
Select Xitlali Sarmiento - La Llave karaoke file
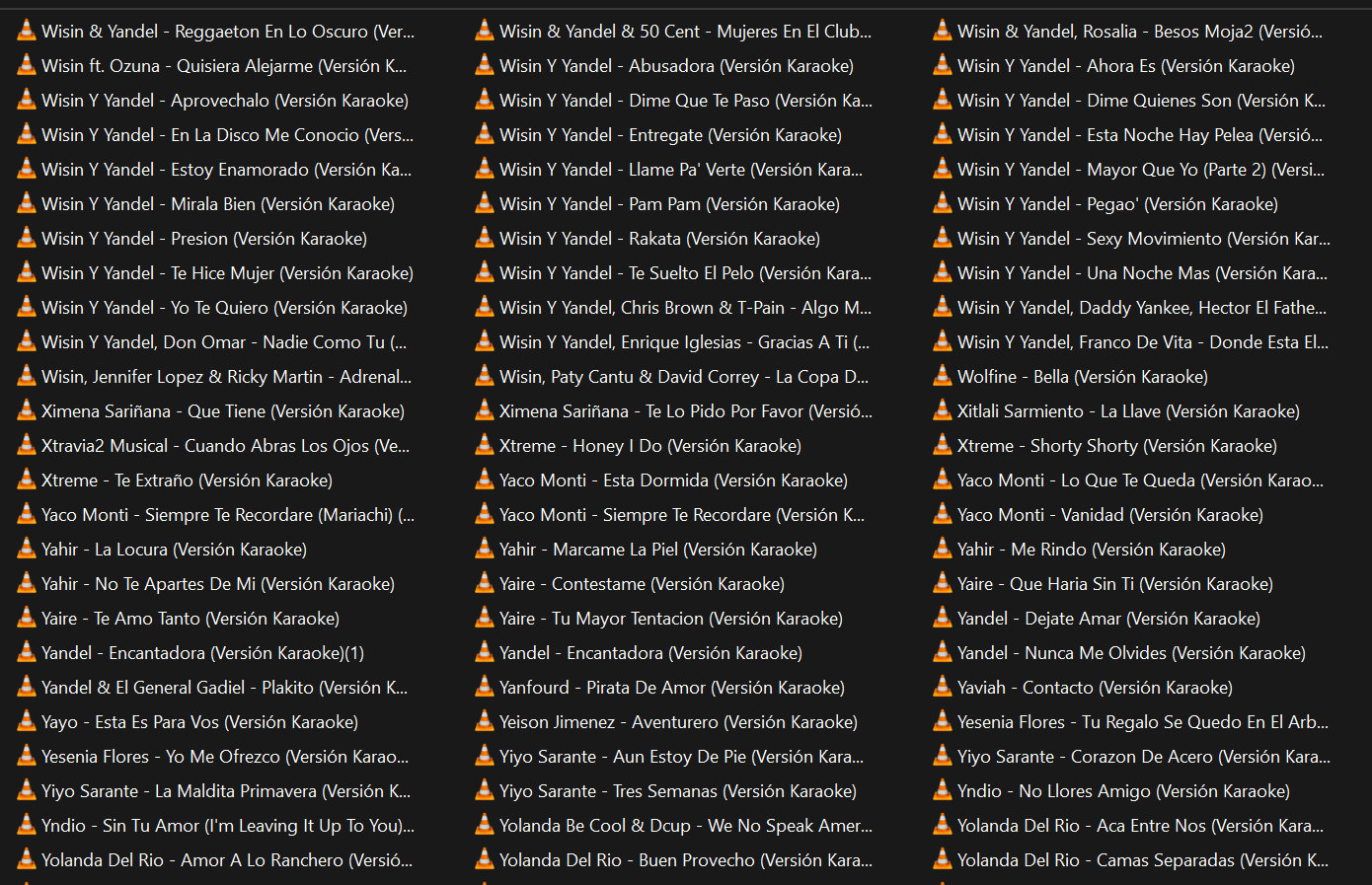(1127, 411)
